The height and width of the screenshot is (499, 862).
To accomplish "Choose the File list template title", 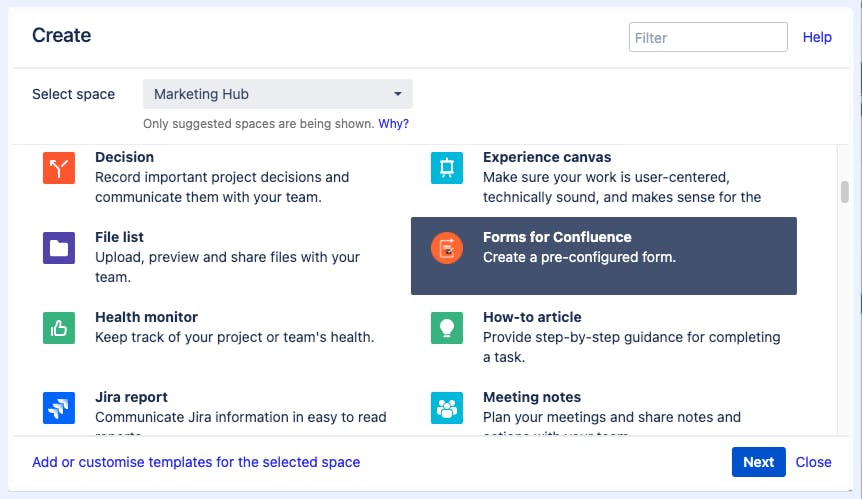I will [x=119, y=237].
